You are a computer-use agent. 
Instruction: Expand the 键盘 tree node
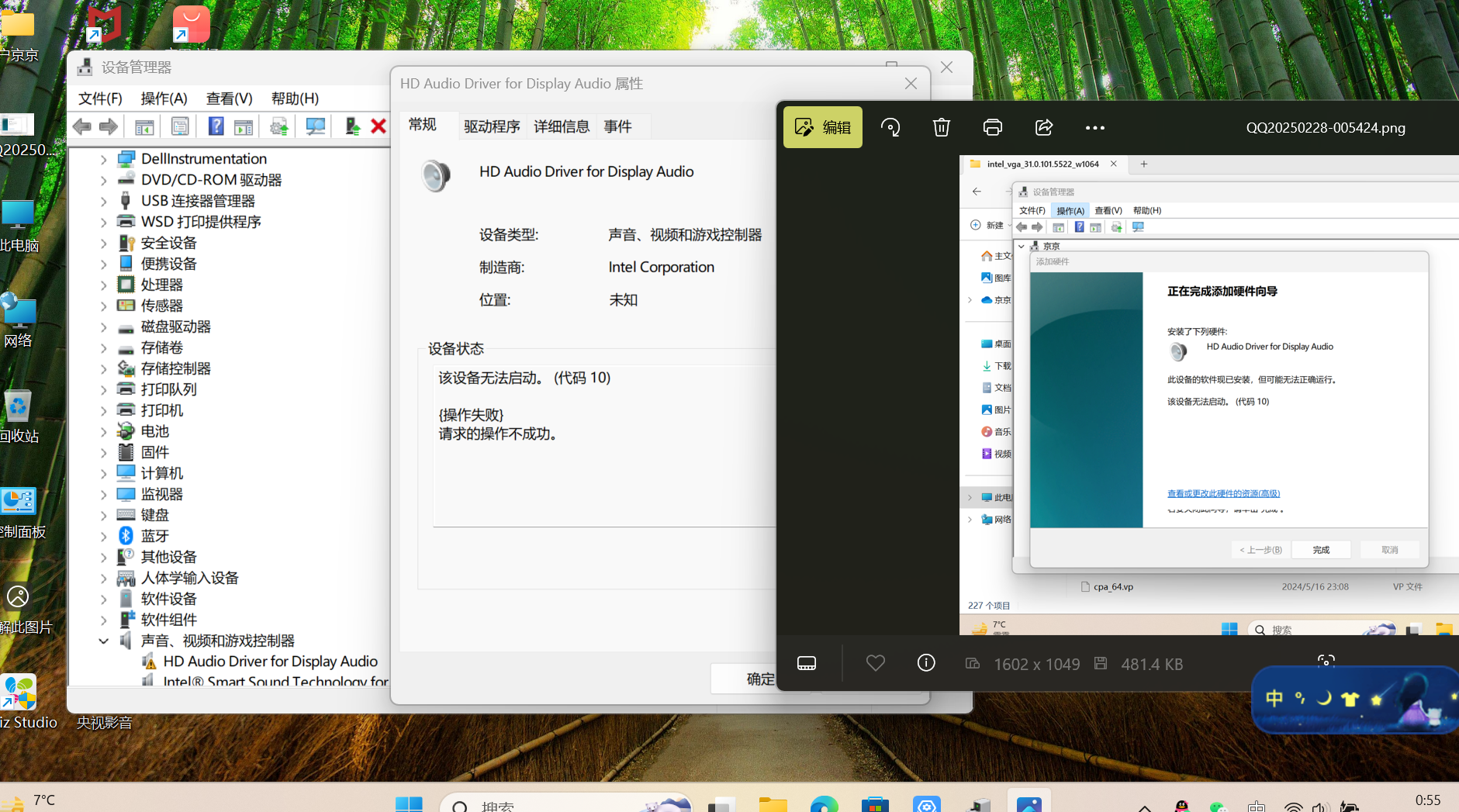pos(103,515)
